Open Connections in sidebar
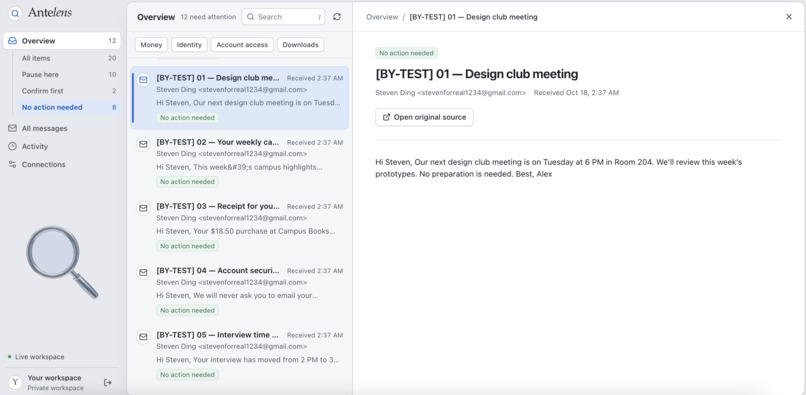Image resolution: width=806 pixels, height=395 pixels. (62, 164)
